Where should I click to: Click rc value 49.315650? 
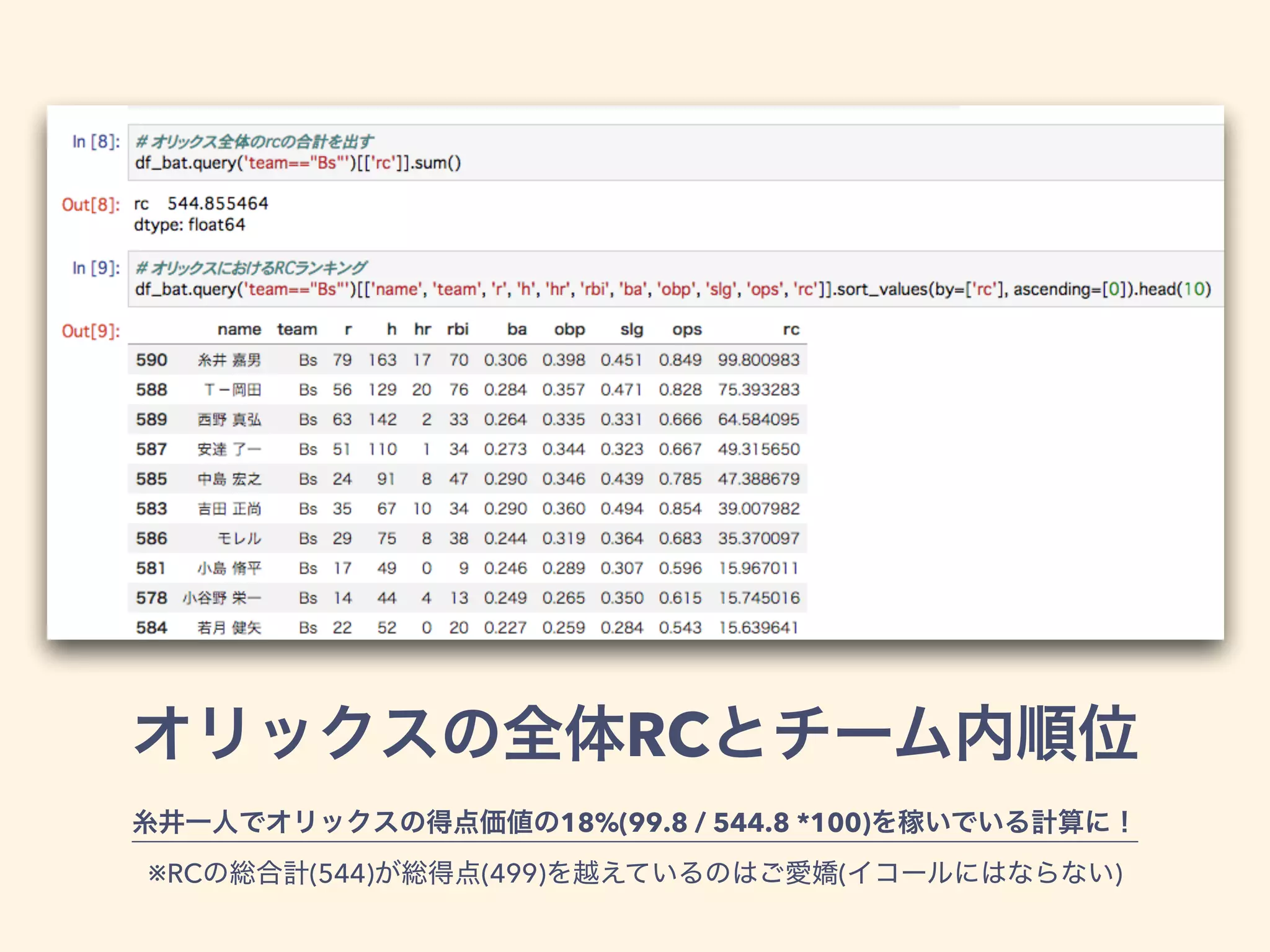pos(759,449)
